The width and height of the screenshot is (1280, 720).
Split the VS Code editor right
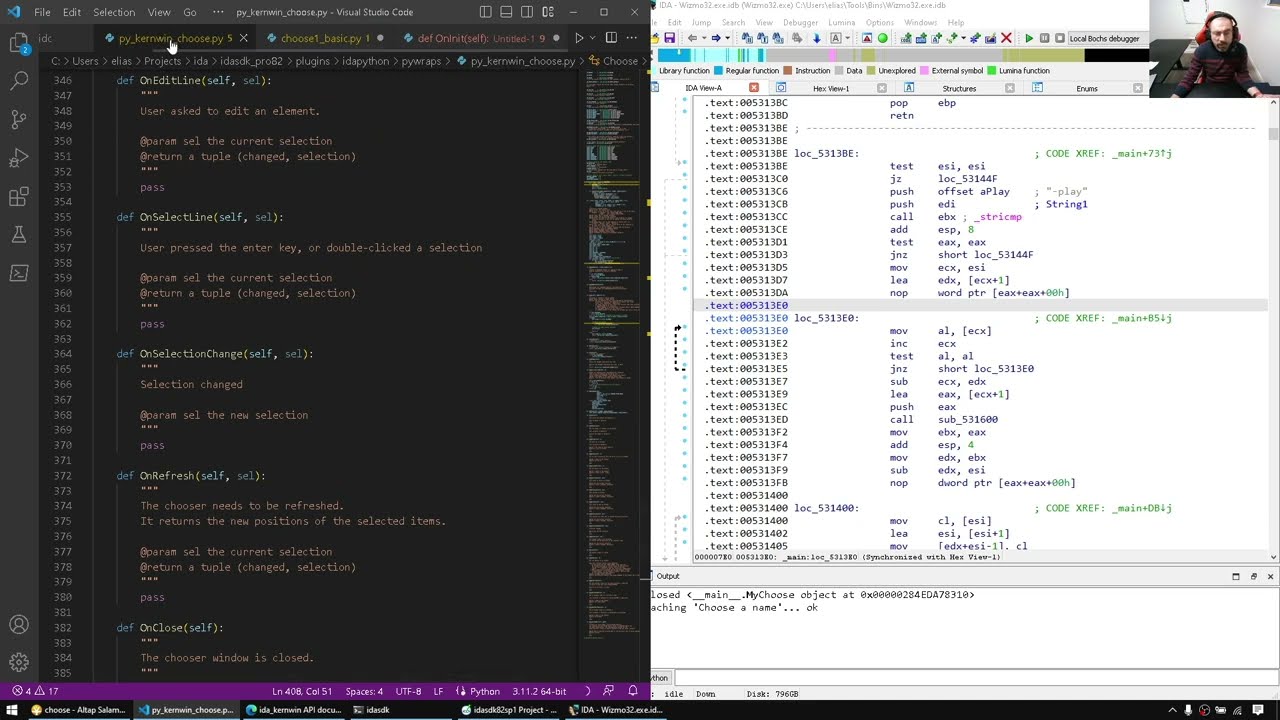(x=611, y=38)
